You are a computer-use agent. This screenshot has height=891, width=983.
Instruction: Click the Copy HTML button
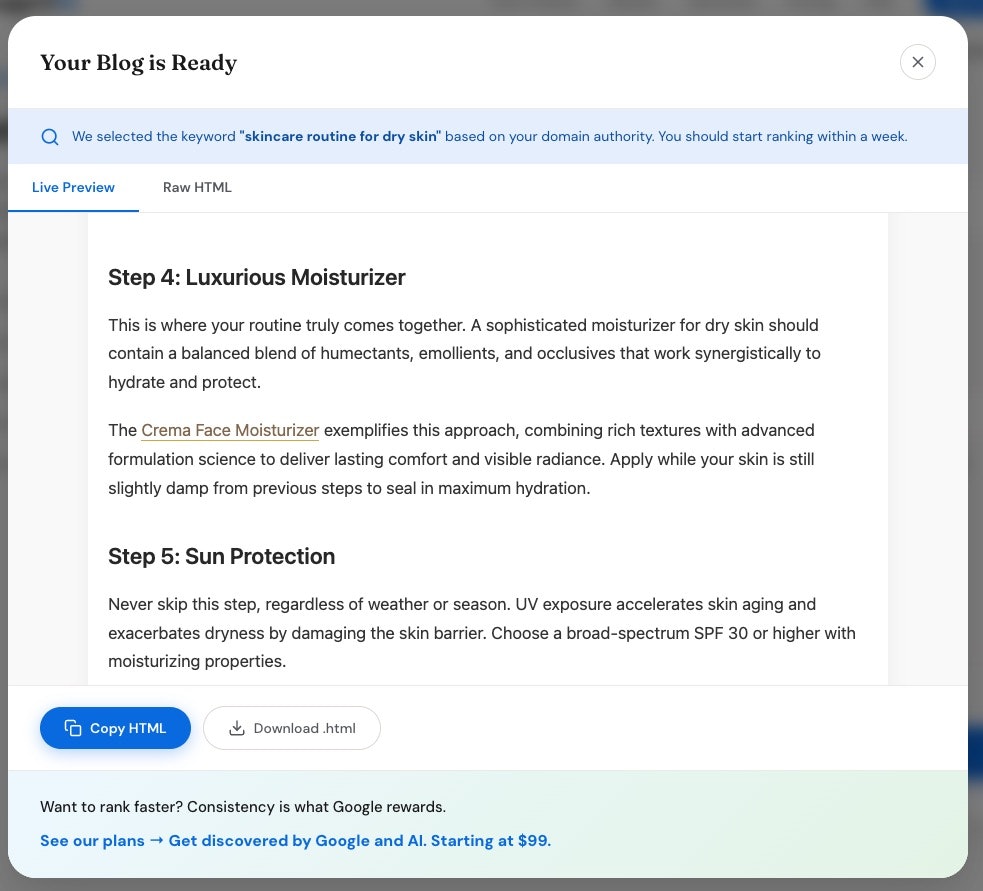(115, 728)
